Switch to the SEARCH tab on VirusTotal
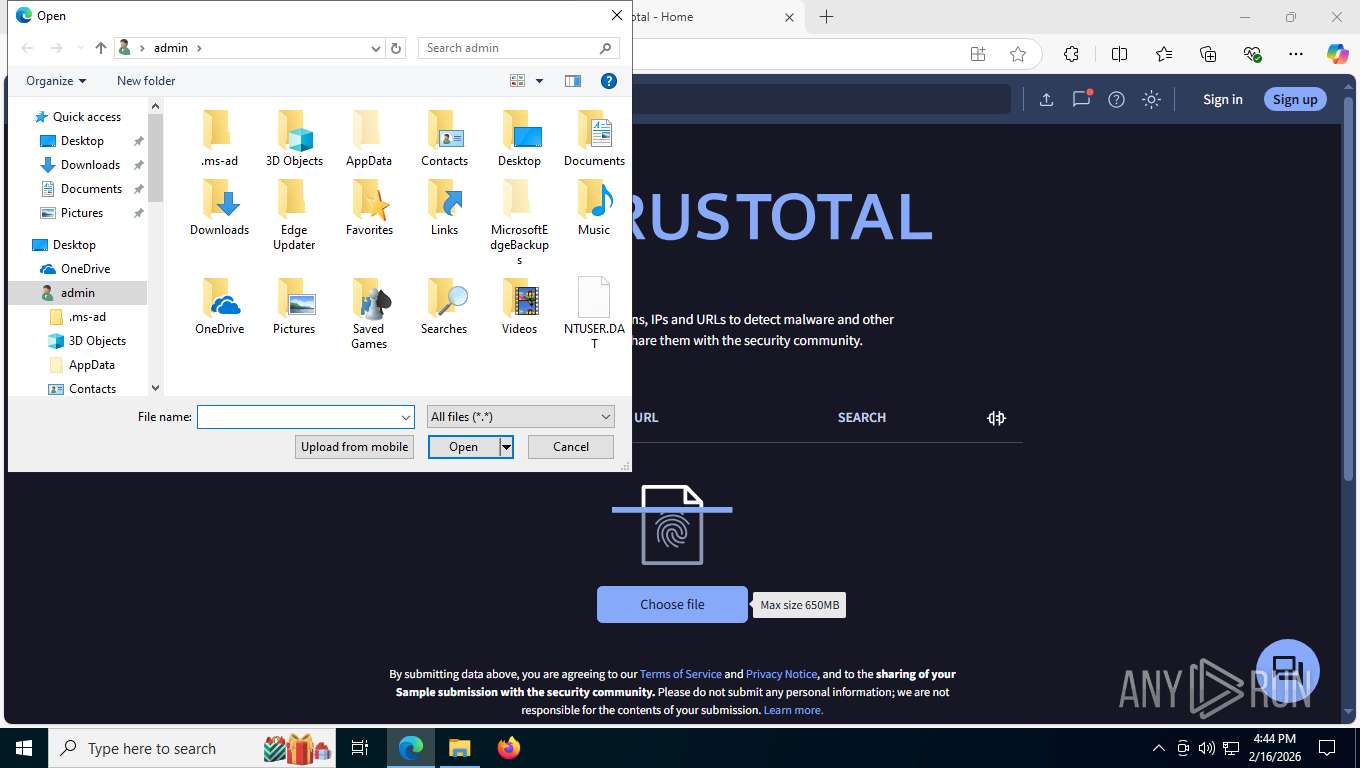This screenshot has width=1360, height=768. coord(862,417)
